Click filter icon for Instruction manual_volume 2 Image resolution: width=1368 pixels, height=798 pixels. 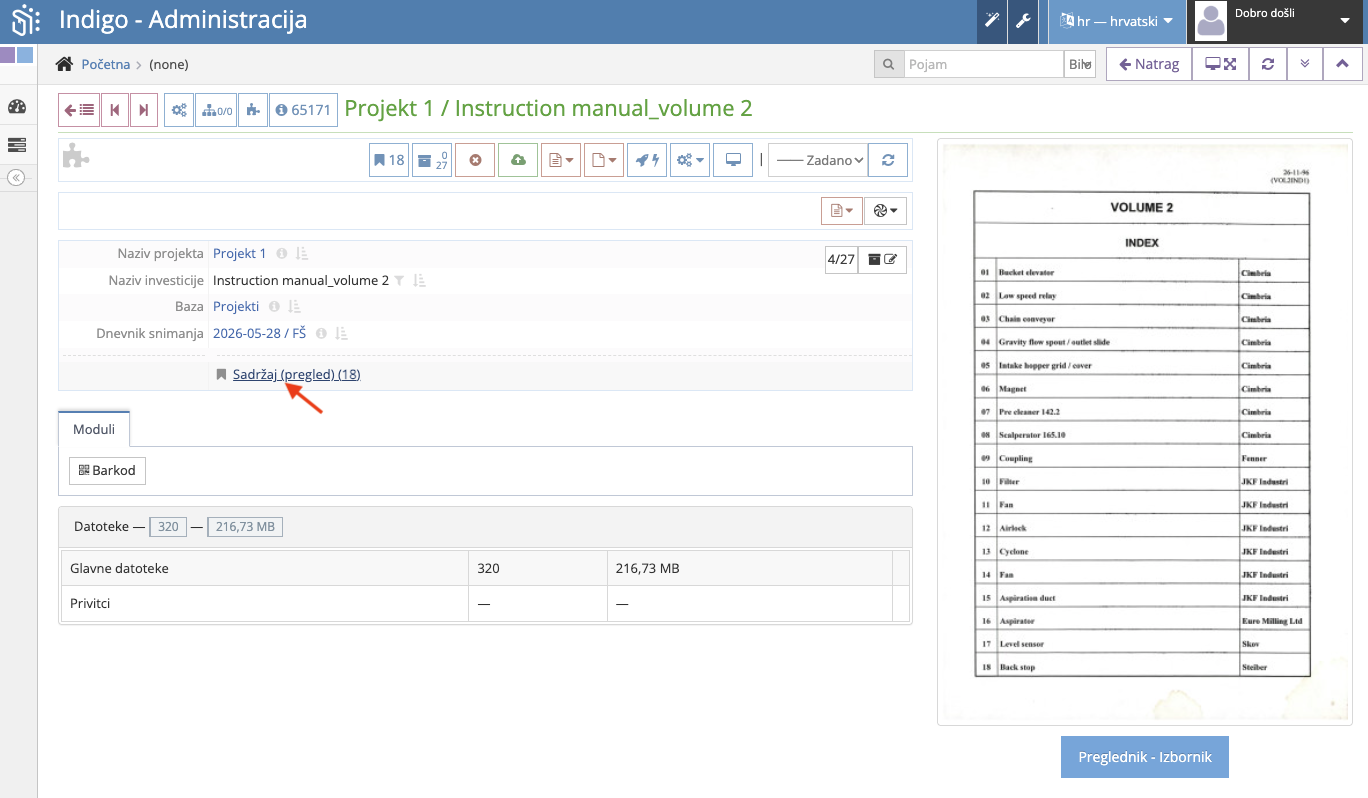tap(399, 281)
